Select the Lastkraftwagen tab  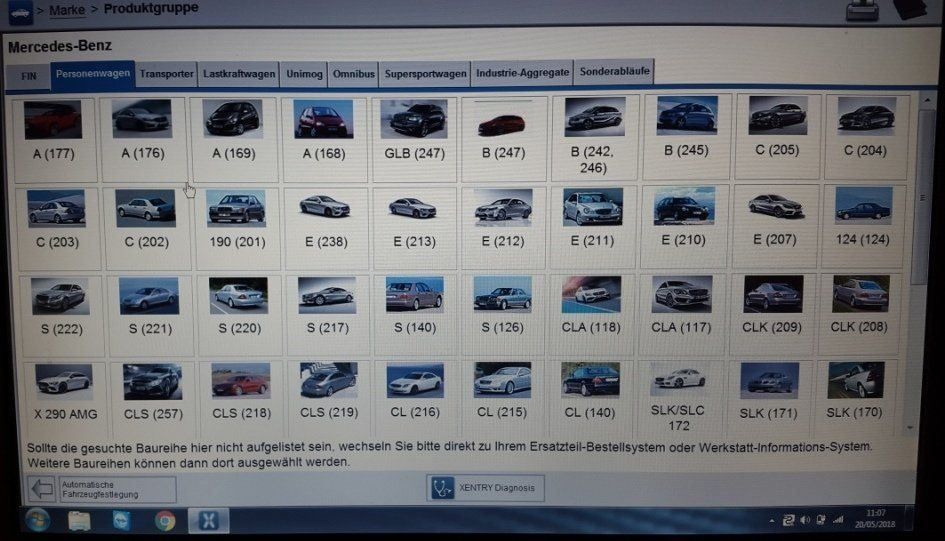[238, 74]
